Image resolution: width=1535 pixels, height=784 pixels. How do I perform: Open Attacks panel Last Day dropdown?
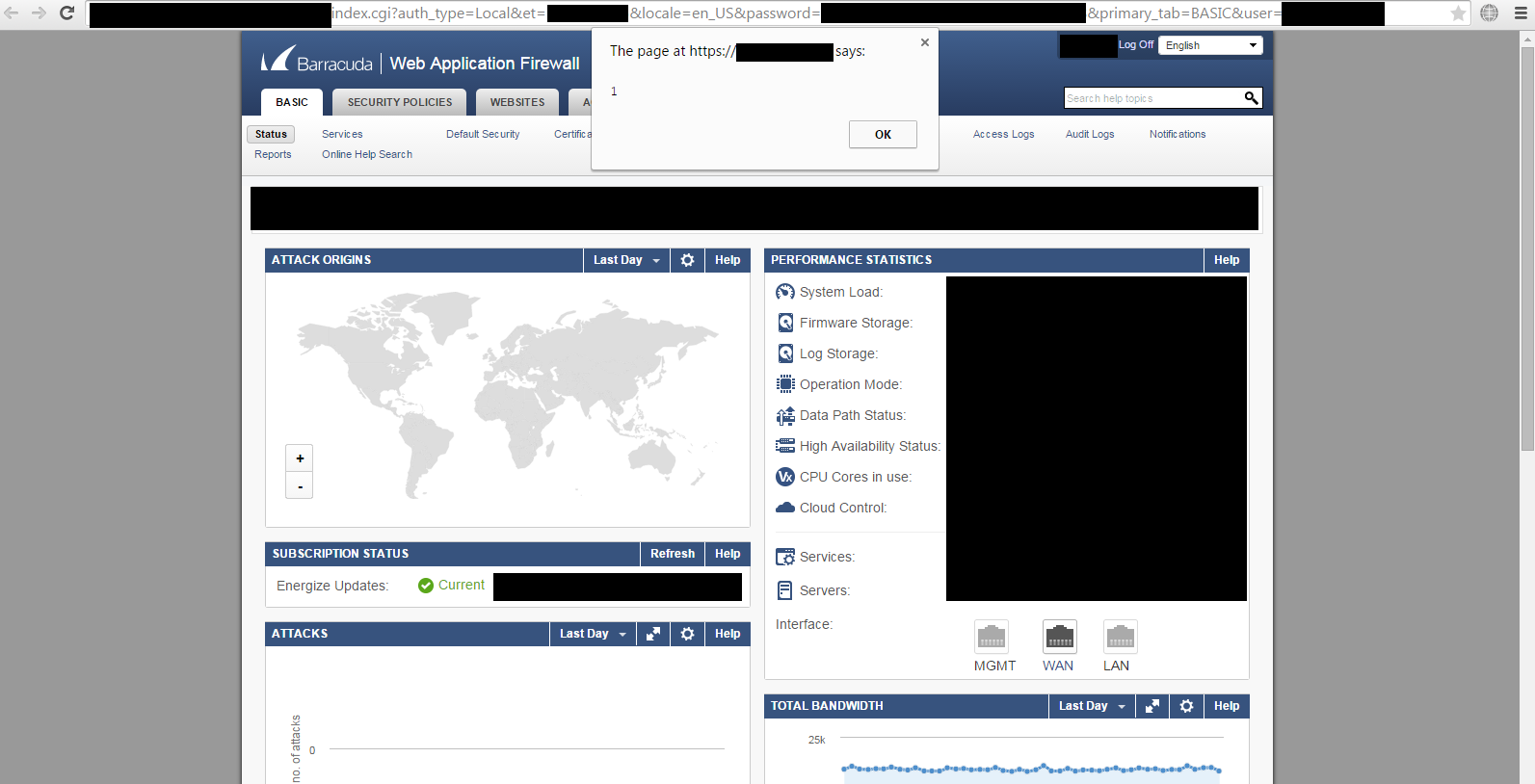(x=593, y=634)
